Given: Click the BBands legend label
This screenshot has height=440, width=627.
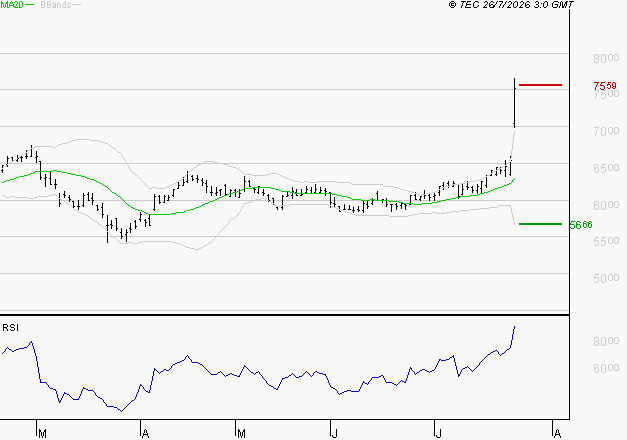Looking at the screenshot, I should point(56,5).
